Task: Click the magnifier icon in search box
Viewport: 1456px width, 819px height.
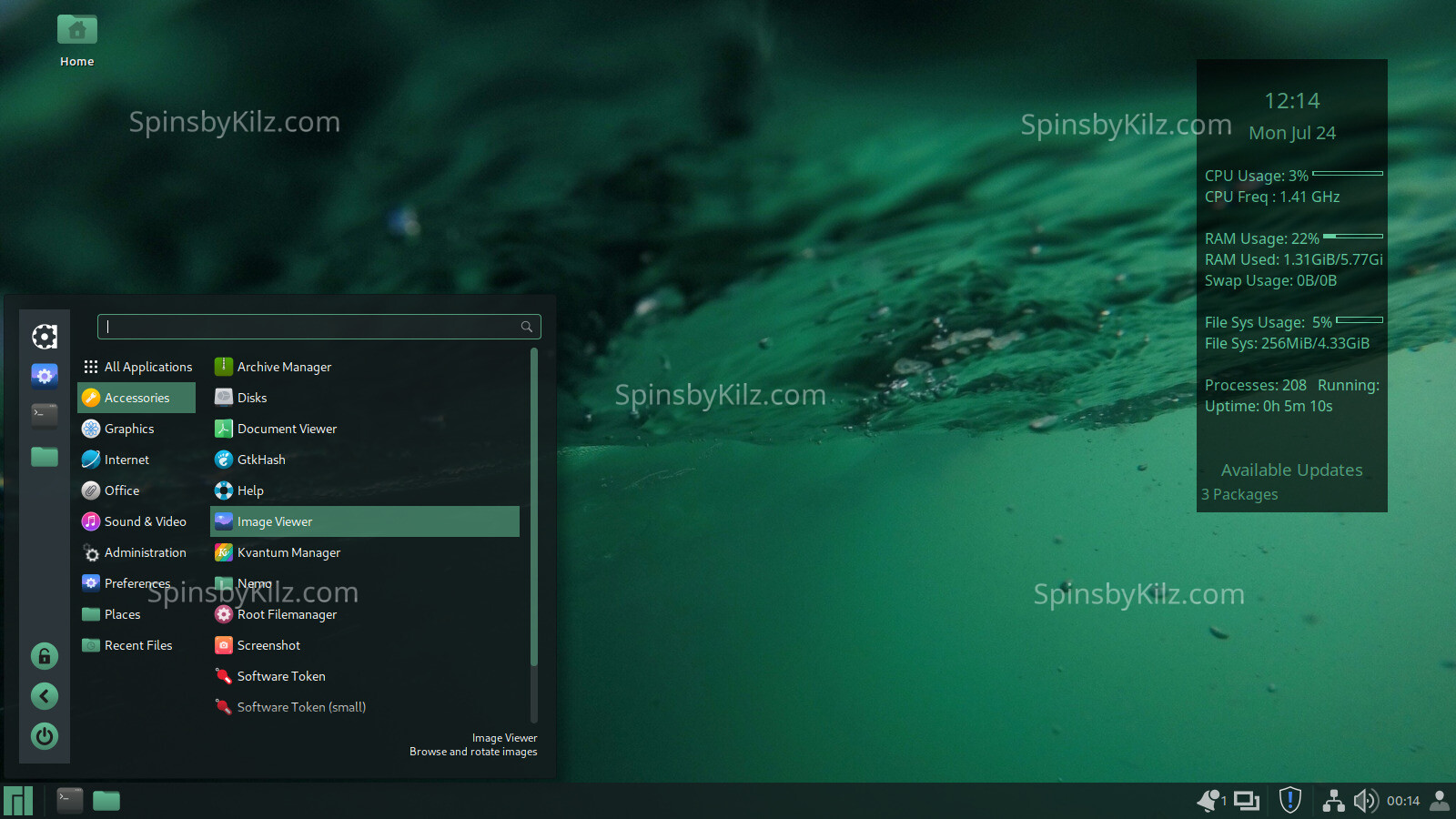Action: pyautogui.click(x=527, y=327)
